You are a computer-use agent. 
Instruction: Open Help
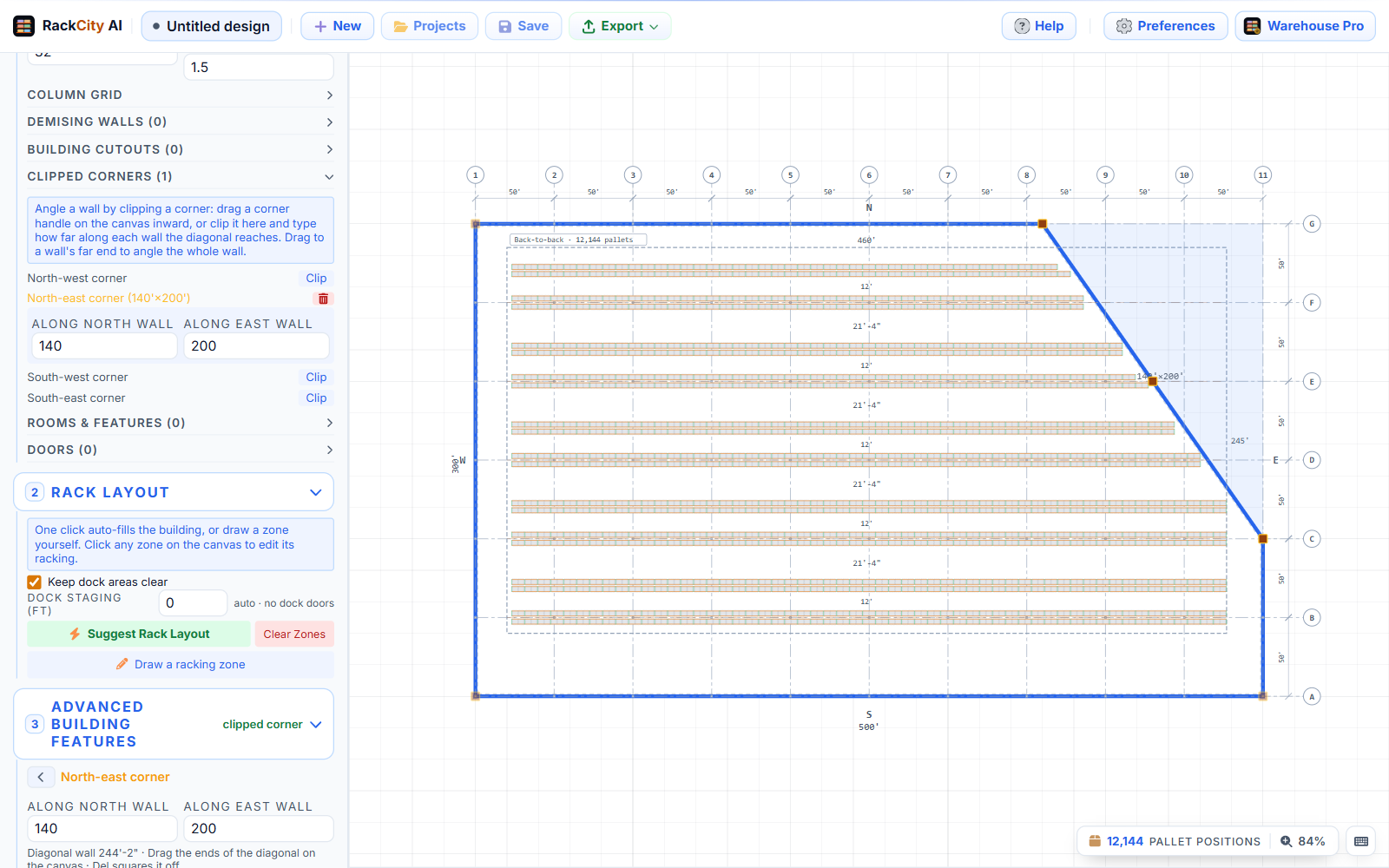tap(1039, 26)
